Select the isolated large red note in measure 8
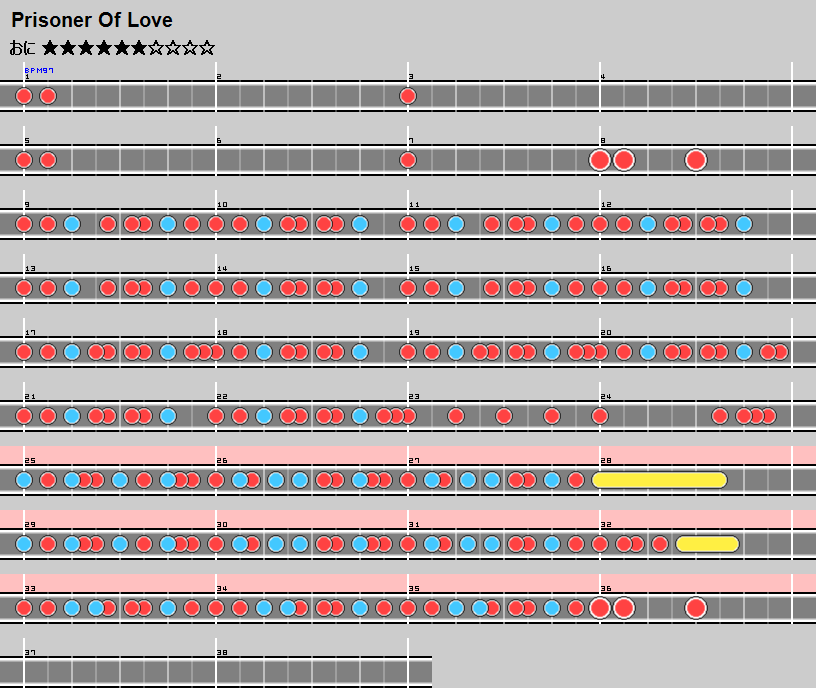Screen dimensions: 816x688 pos(696,160)
